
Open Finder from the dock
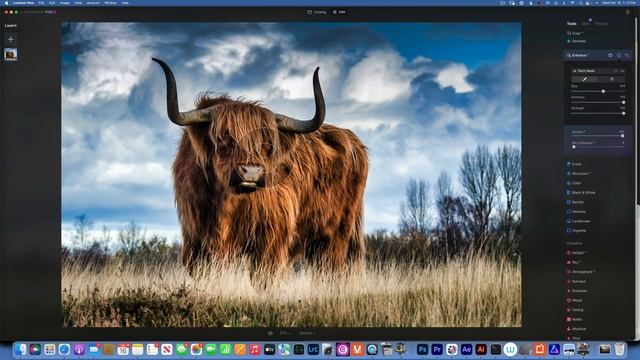coord(20,349)
